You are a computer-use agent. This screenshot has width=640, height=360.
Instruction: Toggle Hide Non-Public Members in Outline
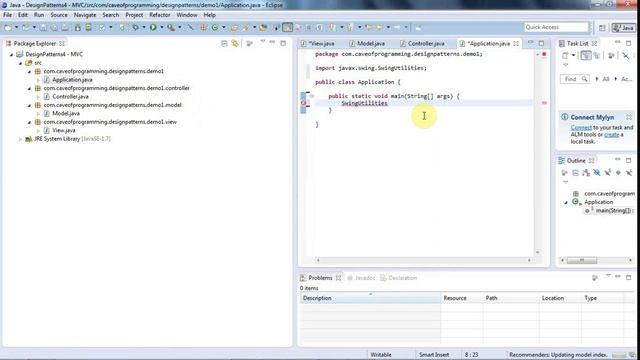(618, 173)
